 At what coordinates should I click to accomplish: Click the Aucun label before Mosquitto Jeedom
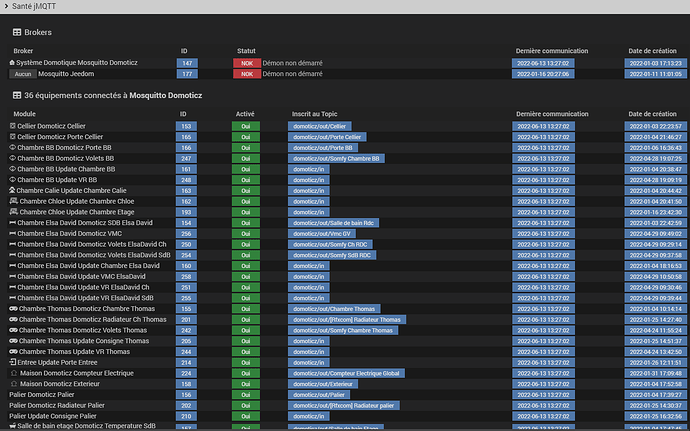click(x=23, y=74)
